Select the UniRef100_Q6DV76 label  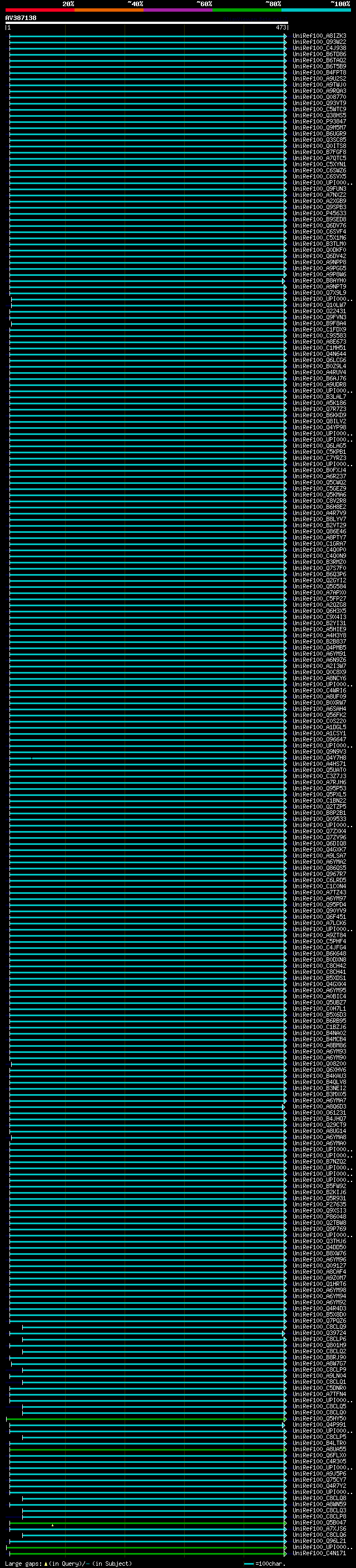click(x=319, y=225)
